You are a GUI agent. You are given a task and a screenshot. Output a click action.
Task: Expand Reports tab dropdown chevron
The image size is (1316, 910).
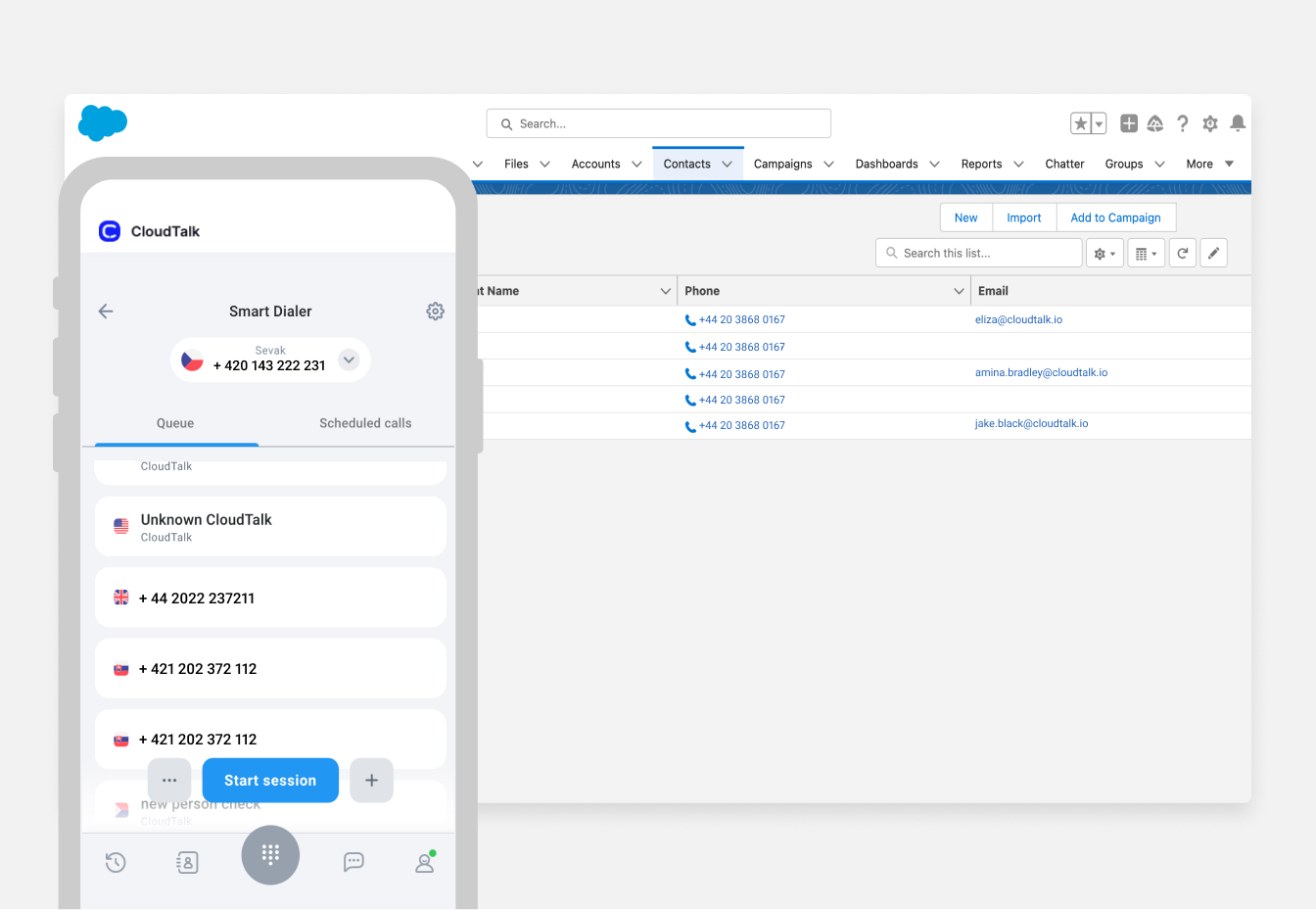(x=1018, y=165)
